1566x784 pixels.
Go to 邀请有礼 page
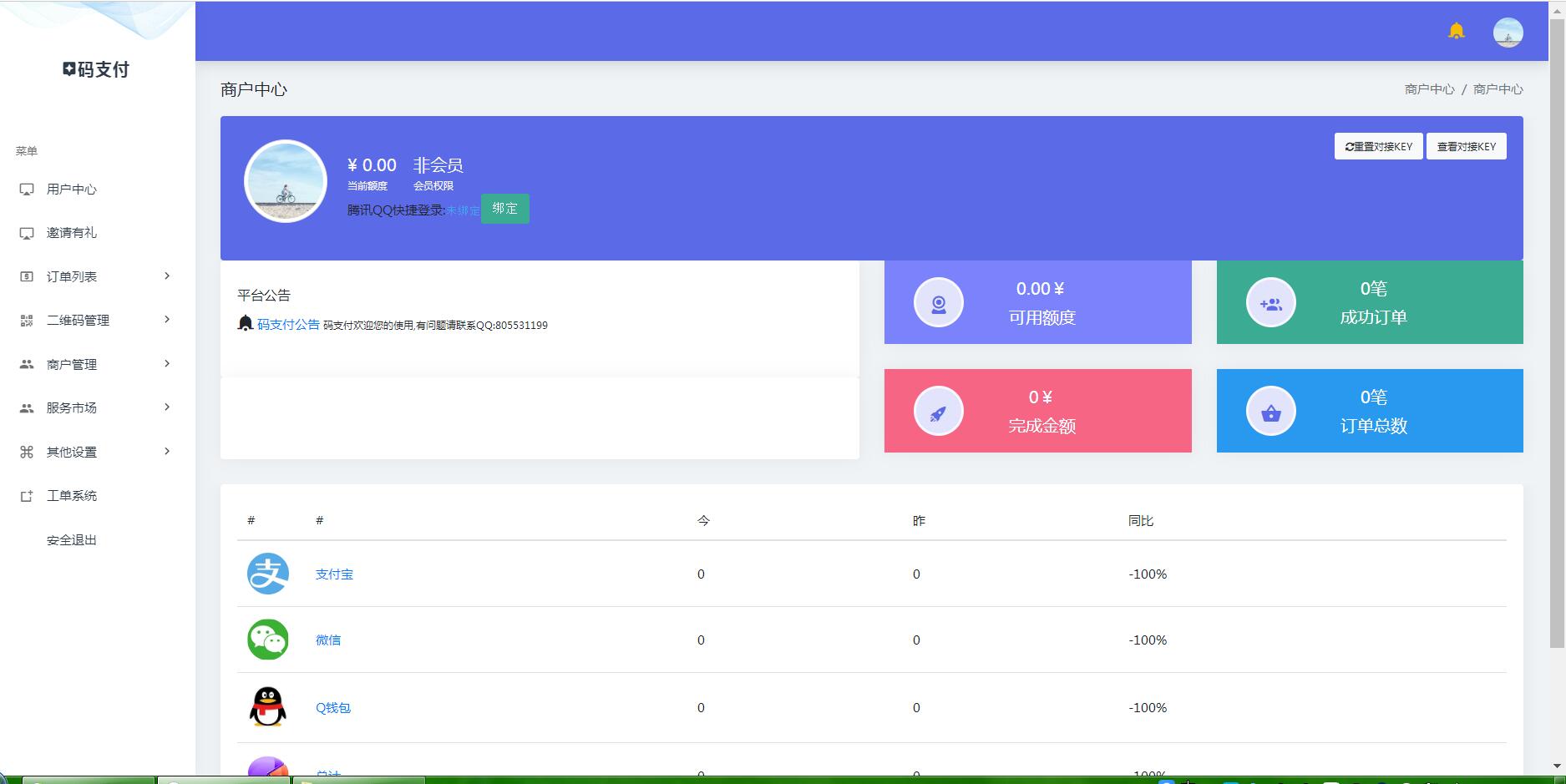(x=72, y=233)
